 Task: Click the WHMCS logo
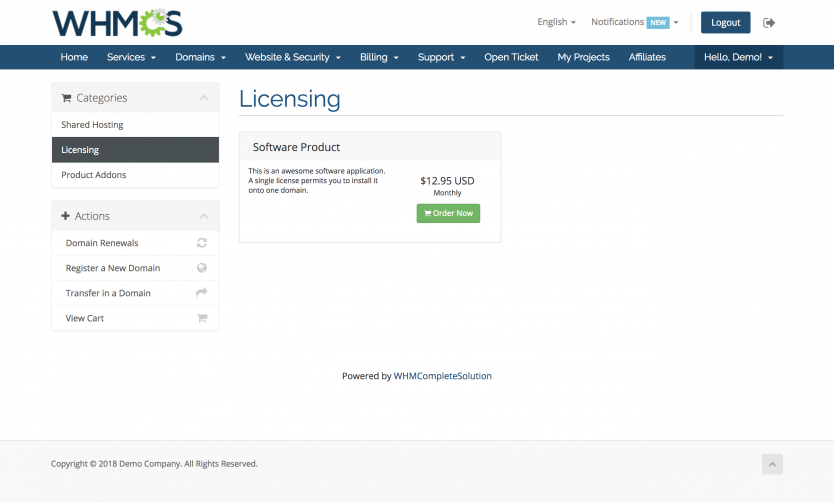(117, 23)
